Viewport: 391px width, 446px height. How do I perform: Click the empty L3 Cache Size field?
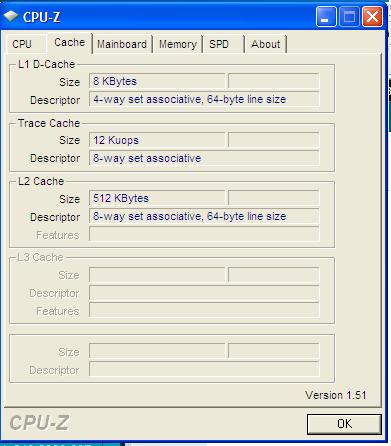157,275
